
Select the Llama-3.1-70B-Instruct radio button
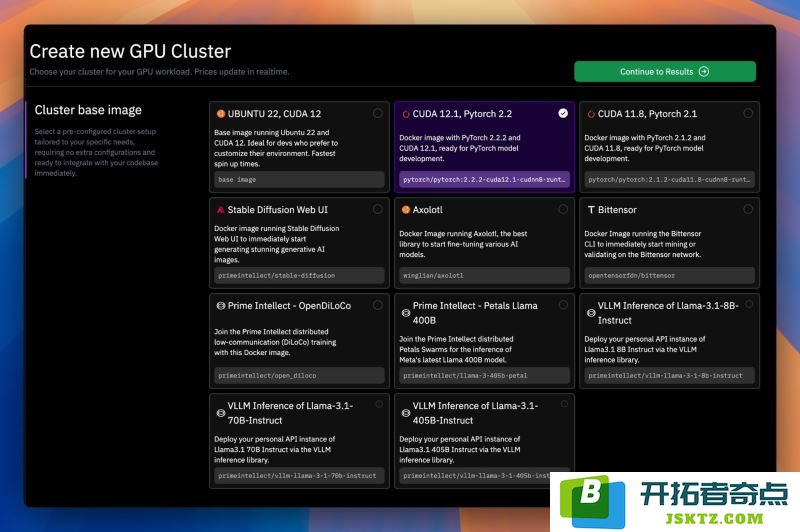379,404
